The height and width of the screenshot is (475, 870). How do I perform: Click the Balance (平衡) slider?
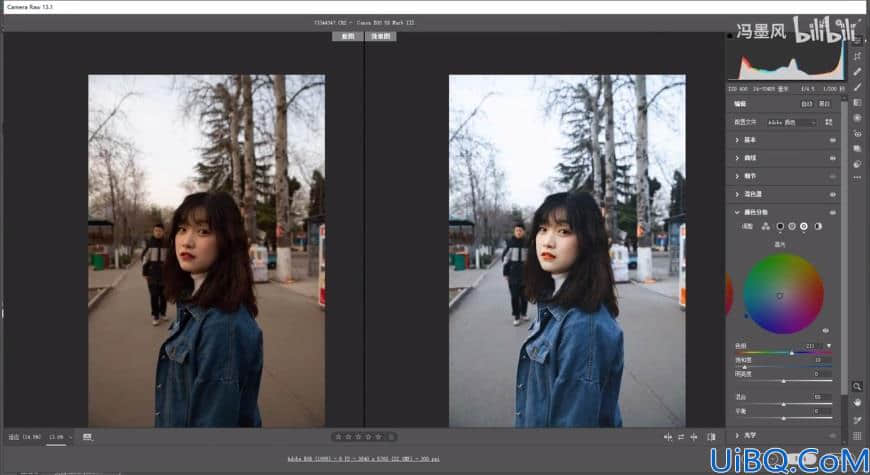[783, 418]
